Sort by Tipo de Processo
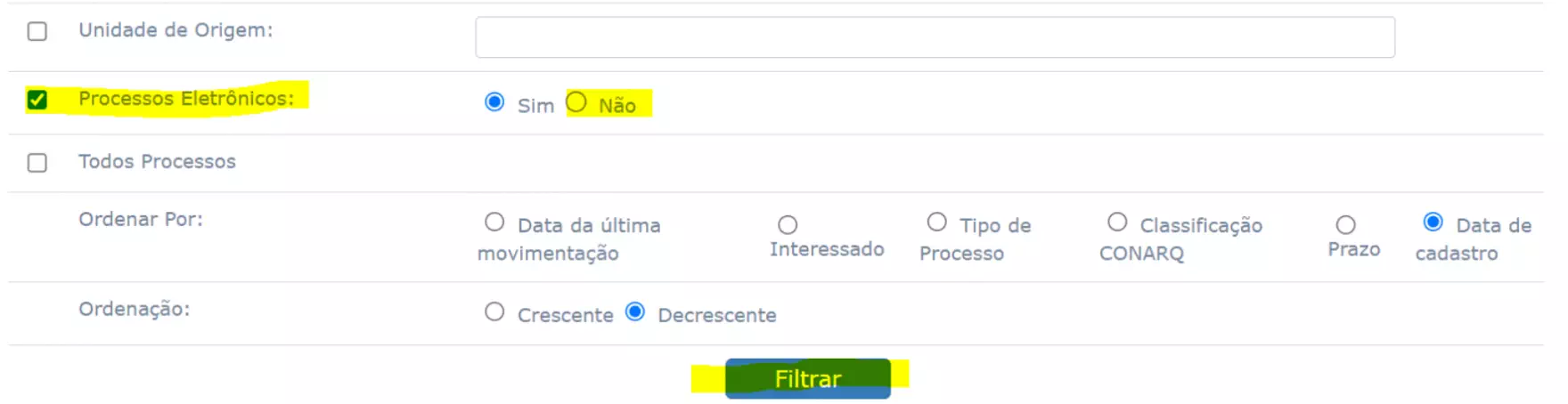Image resolution: width=1568 pixels, height=404 pixels. click(936, 222)
